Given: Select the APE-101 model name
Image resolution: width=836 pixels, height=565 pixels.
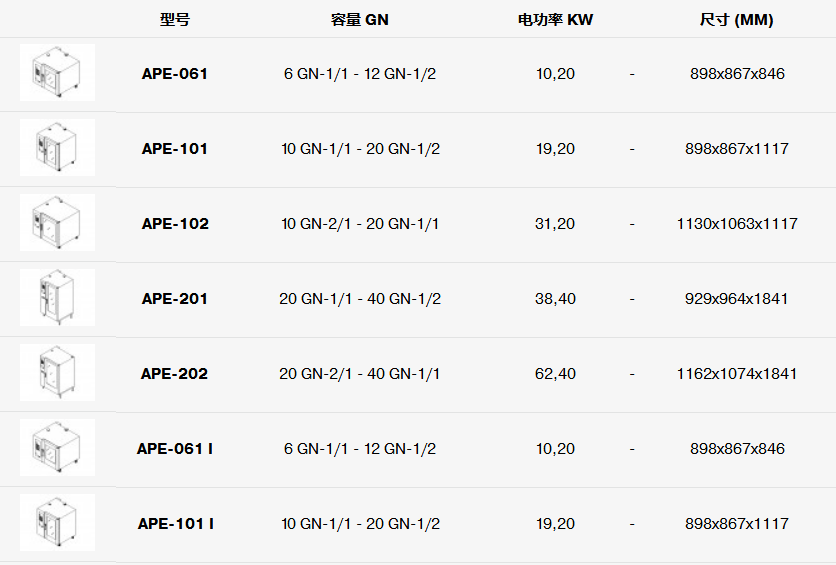Looking at the screenshot, I should click(x=175, y=149).
